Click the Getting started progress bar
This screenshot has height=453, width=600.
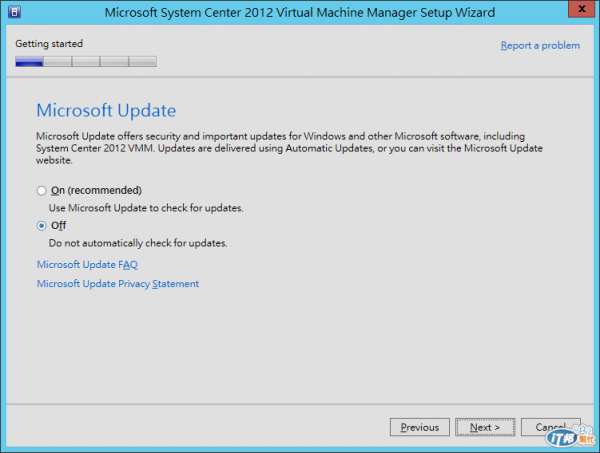pos(86,61)
